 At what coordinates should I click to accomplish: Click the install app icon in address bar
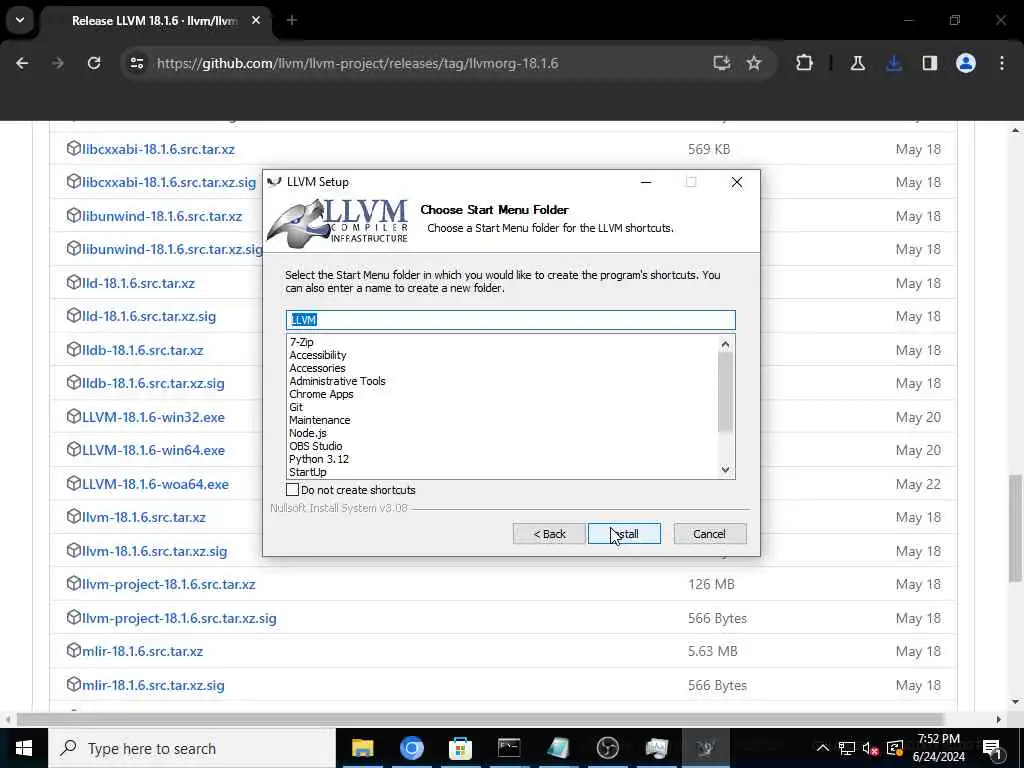click(x=722, y=63)
